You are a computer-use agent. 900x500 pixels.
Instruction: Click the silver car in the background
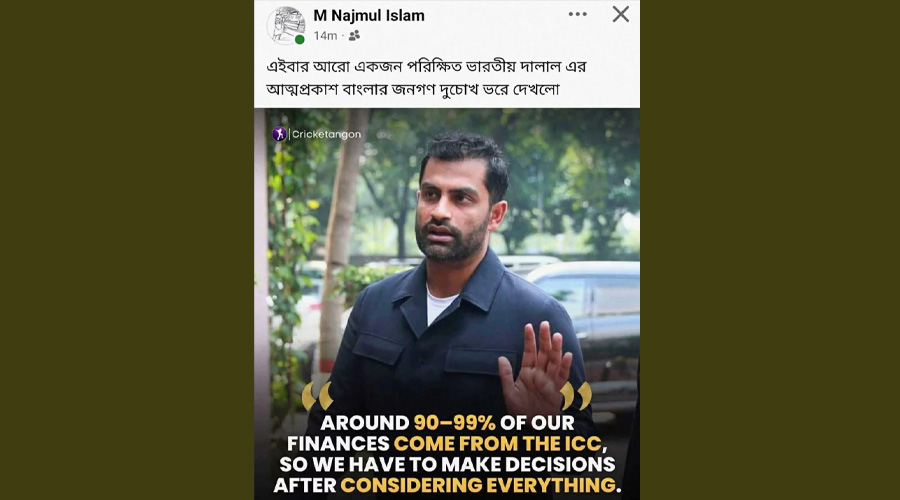[591, 321]
